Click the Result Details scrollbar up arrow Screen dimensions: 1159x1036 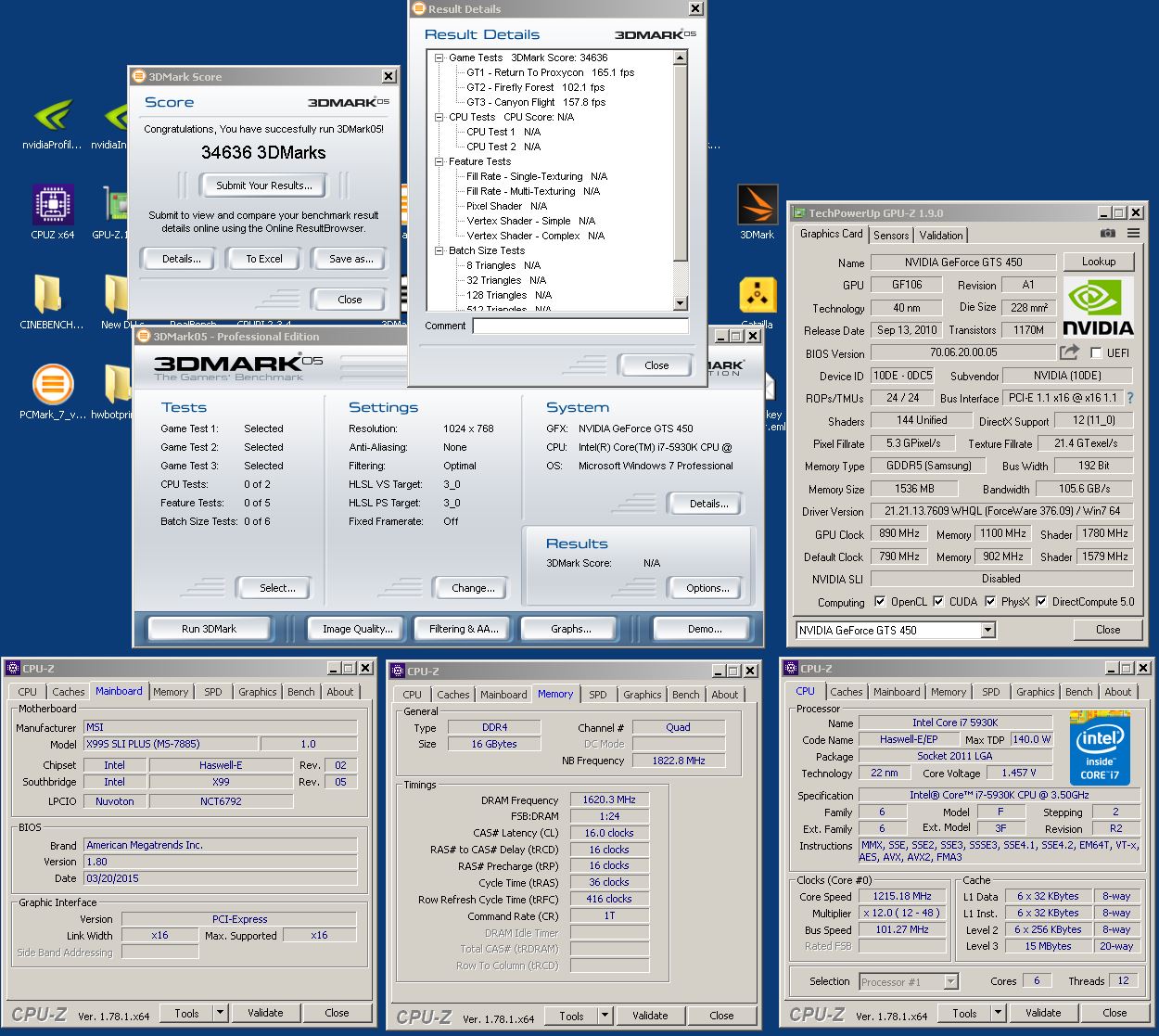680,58
